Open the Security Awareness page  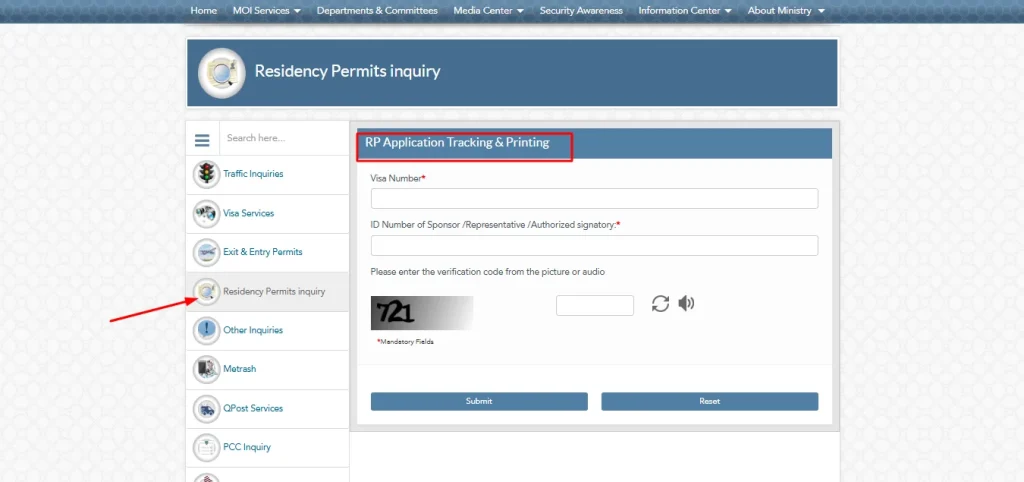581,11
